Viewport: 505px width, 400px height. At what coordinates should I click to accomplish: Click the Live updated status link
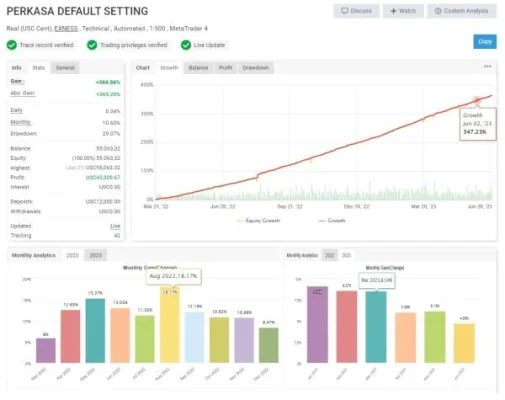coord(115,226)
